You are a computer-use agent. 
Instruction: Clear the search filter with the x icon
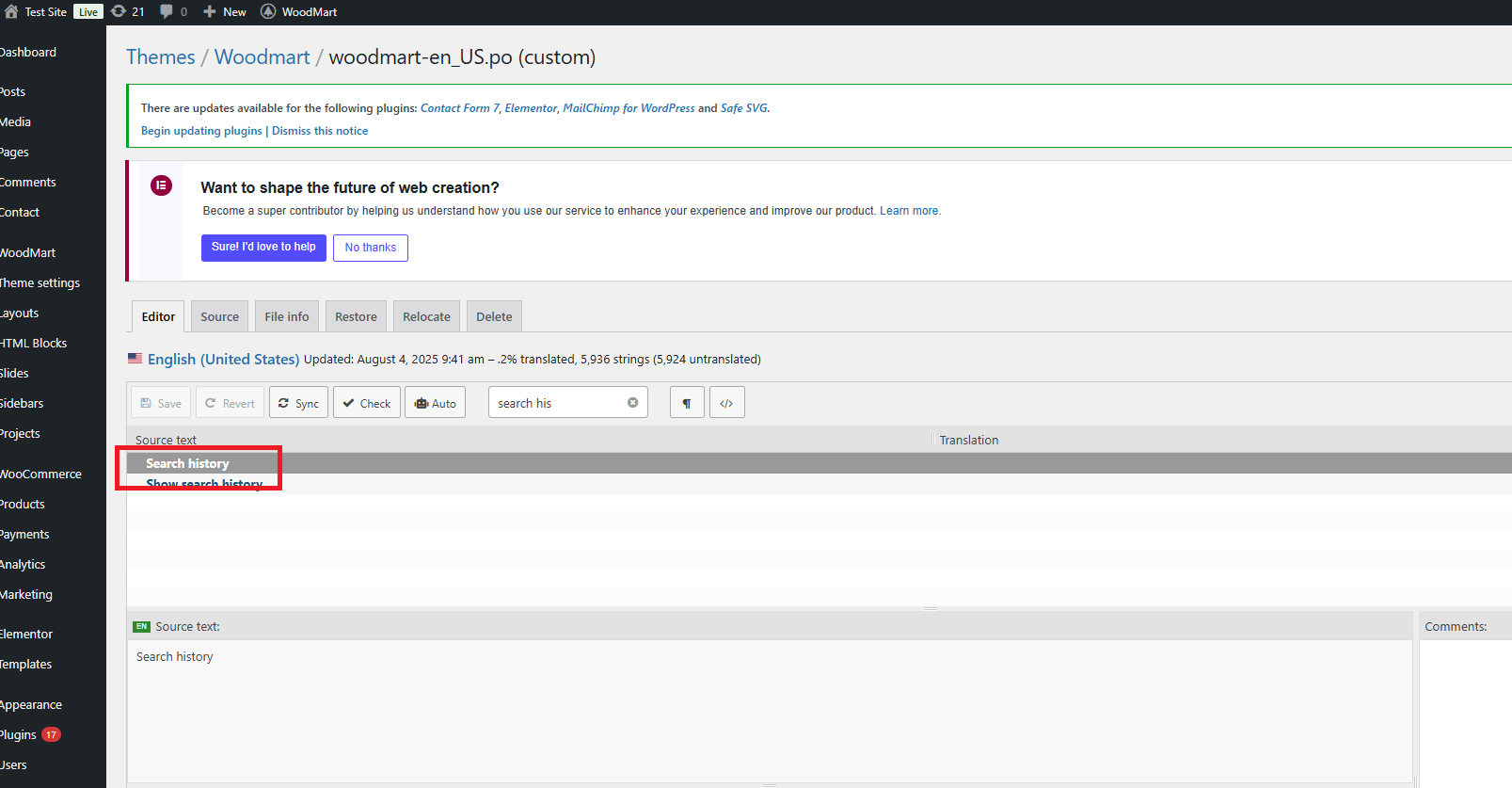(x=632, y=403)
